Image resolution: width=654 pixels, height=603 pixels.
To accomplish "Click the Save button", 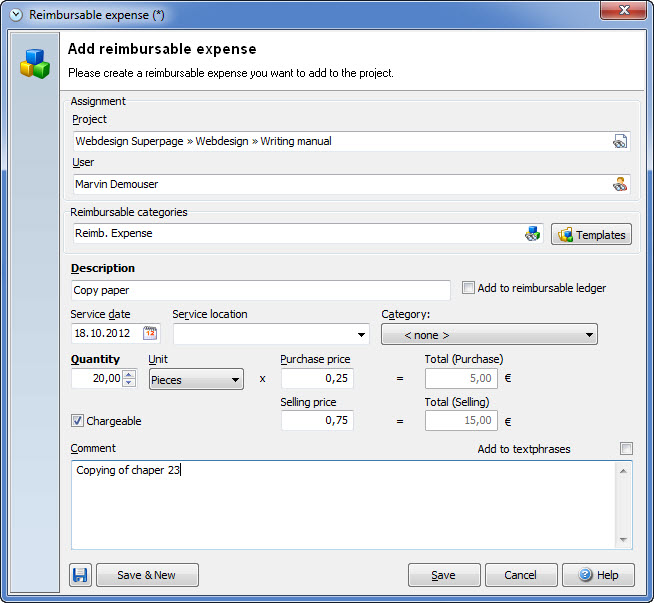I will tap(444, 575).
